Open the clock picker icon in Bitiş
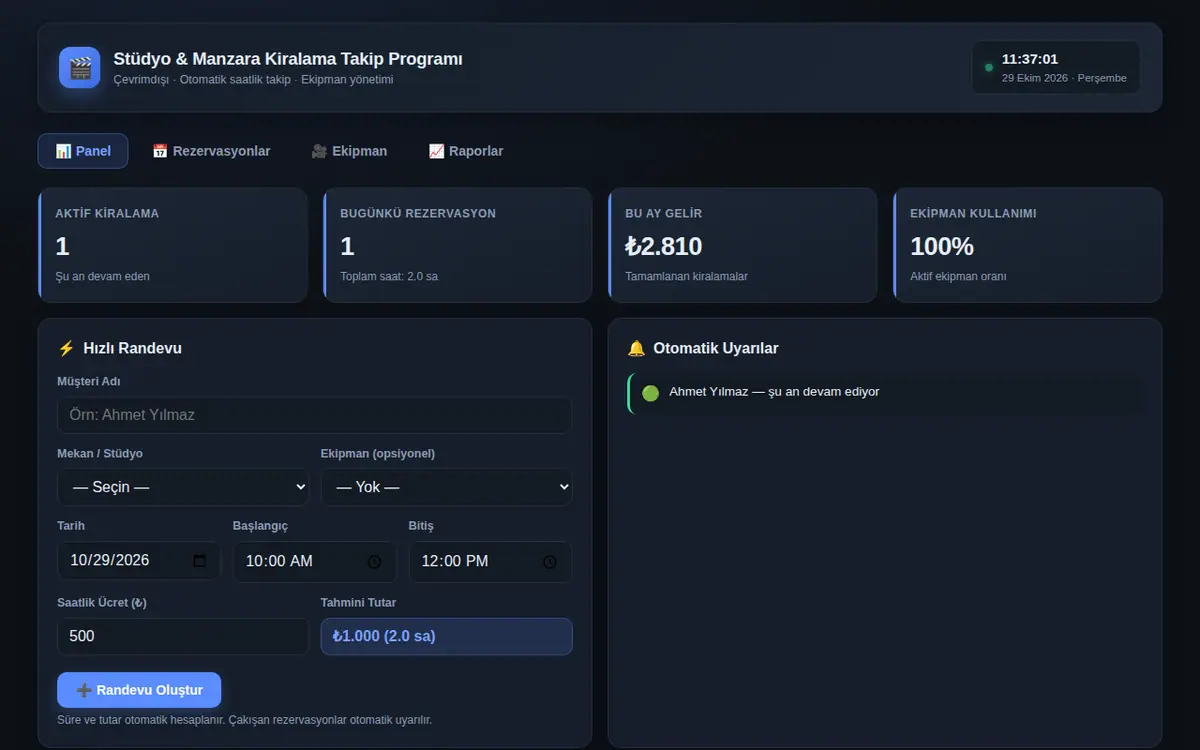 click(549, 562)
